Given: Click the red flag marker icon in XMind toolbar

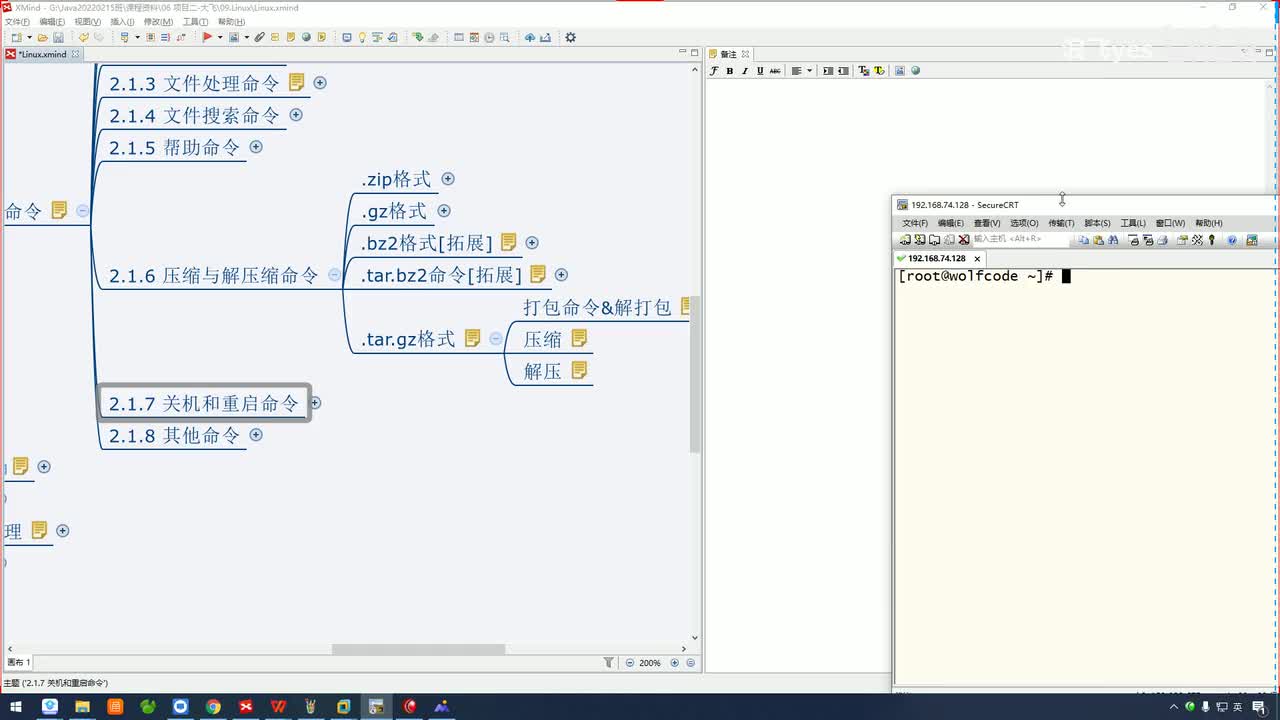Looking at the screenshot, I should (207, 37).
